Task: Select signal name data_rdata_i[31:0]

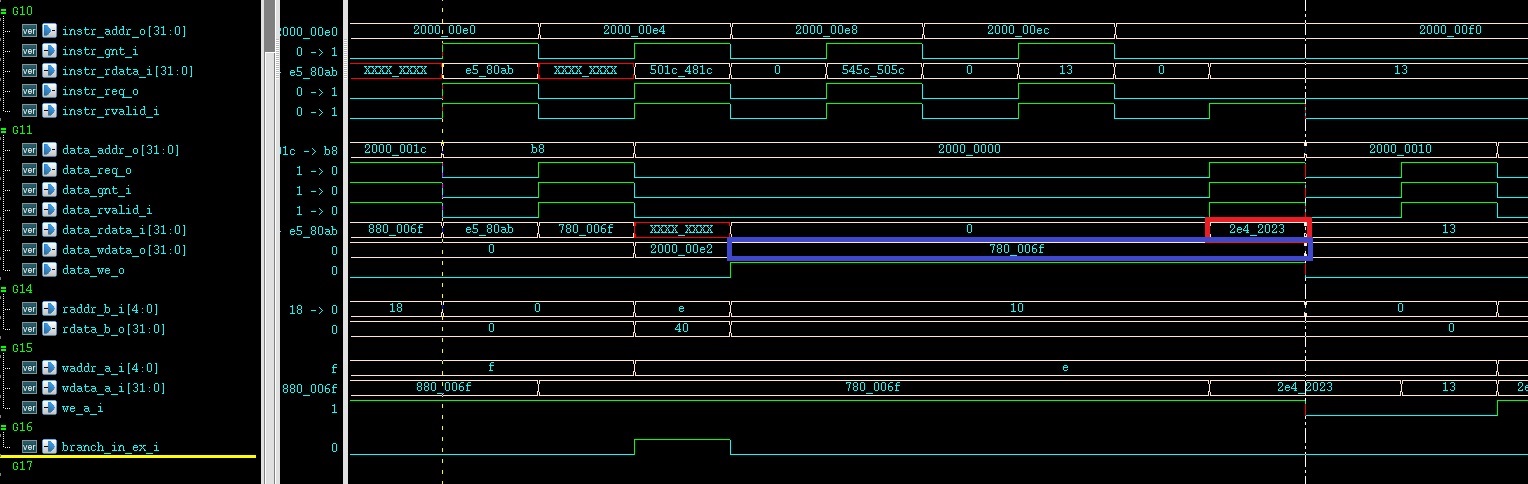Action: [124, 230]
